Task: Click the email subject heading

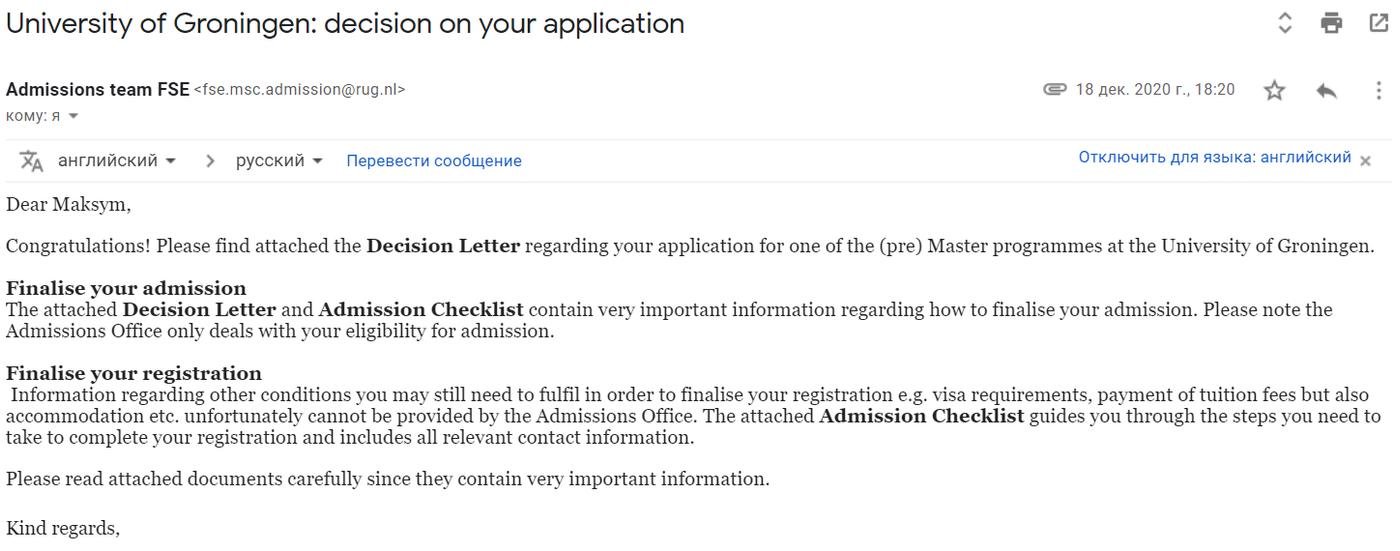Action: pos(345,23)
